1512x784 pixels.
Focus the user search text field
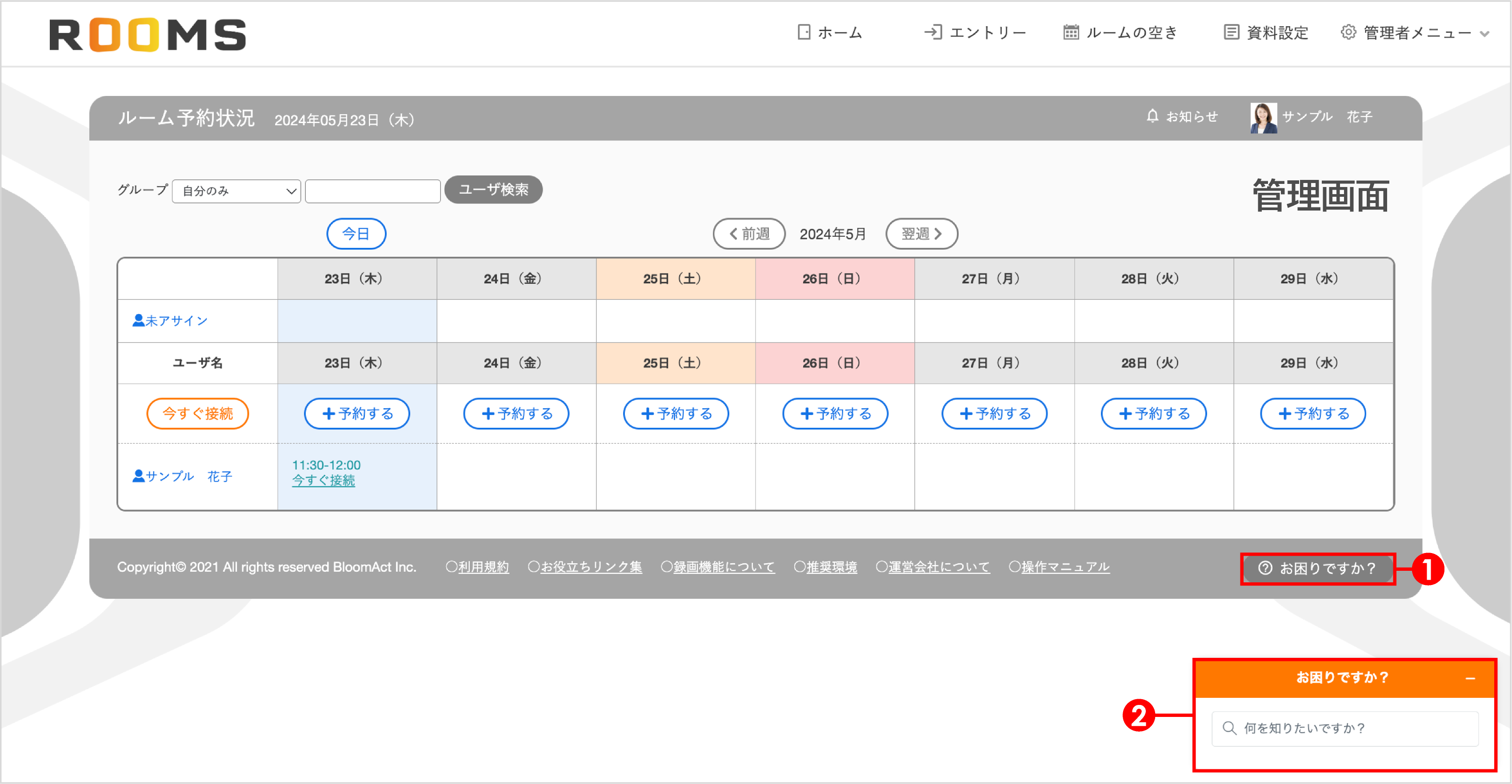[x=373, y=191]
